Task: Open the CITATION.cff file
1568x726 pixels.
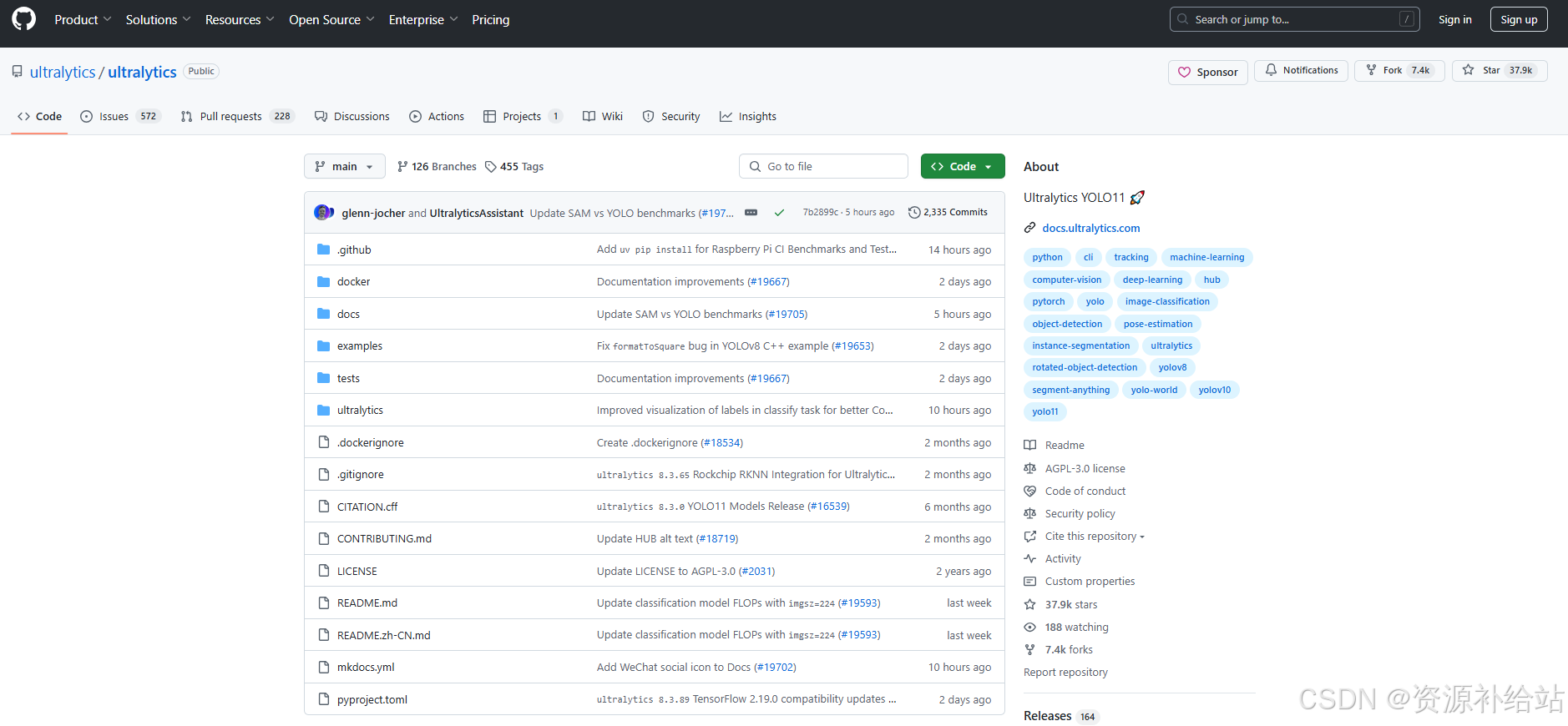Action: (x=367, y=507)
